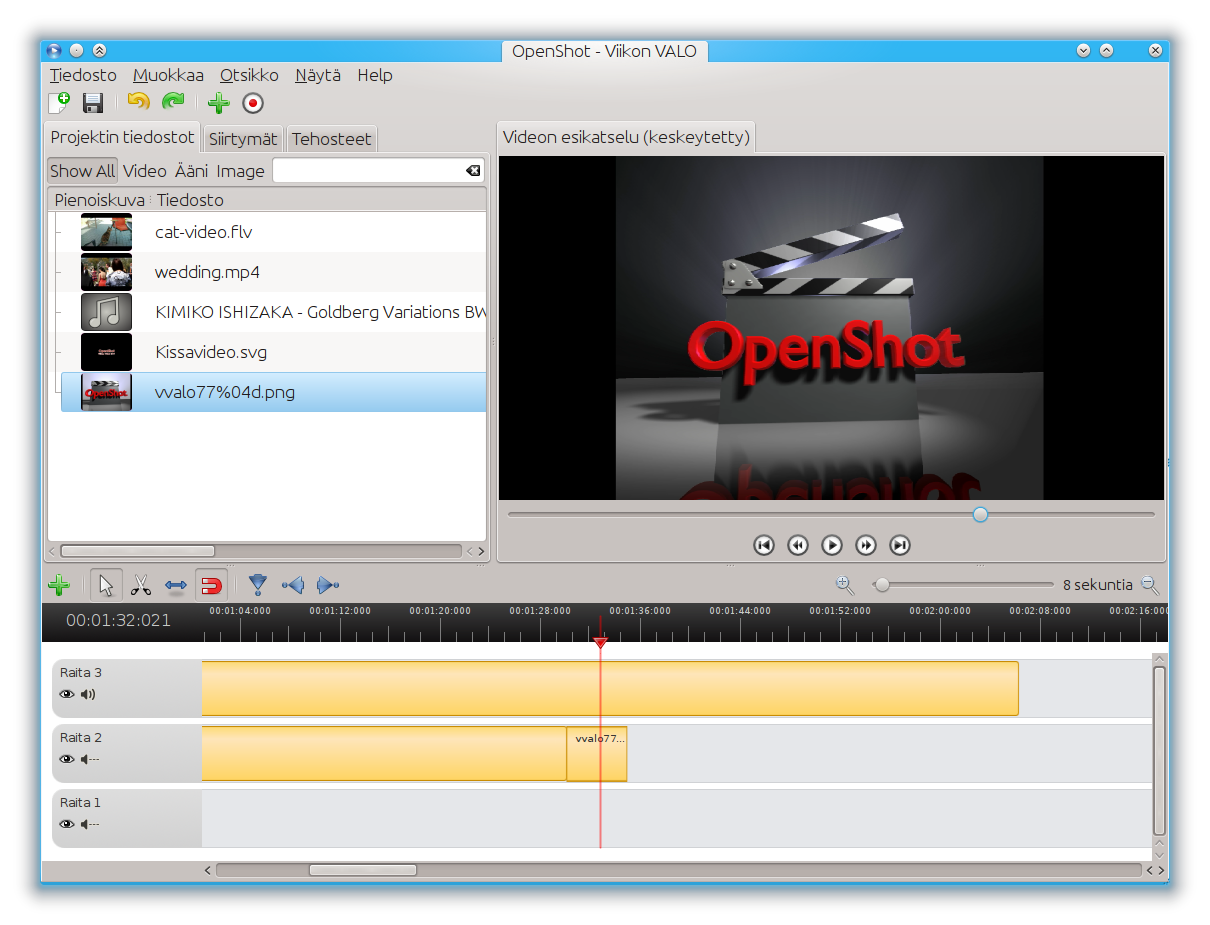1210x925 pixels.
Task: Open the Näytä menu
Action: [x=318, y=75]
